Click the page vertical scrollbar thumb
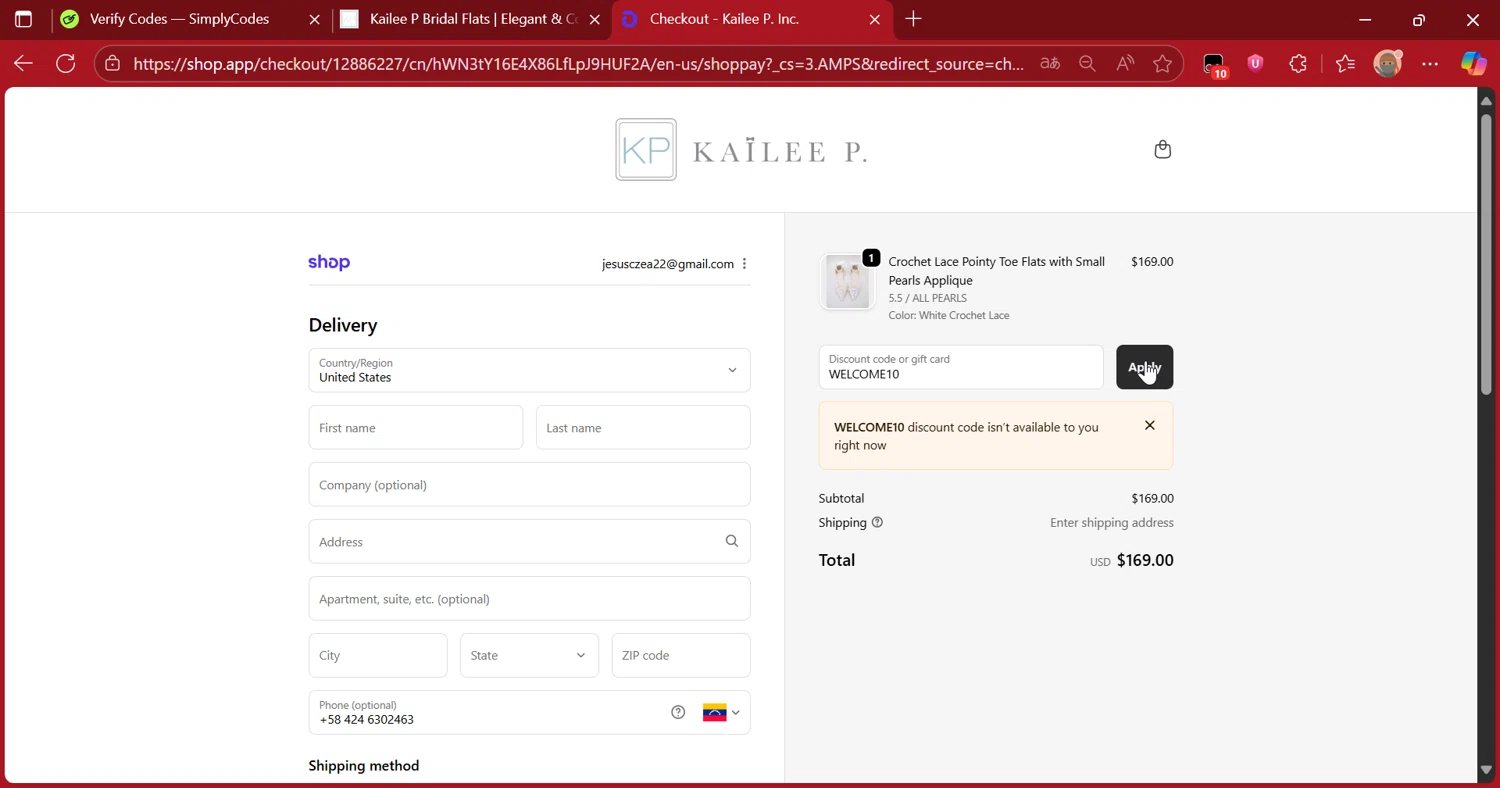The height and width of the screenshot is (788, 1500). 1485,255
